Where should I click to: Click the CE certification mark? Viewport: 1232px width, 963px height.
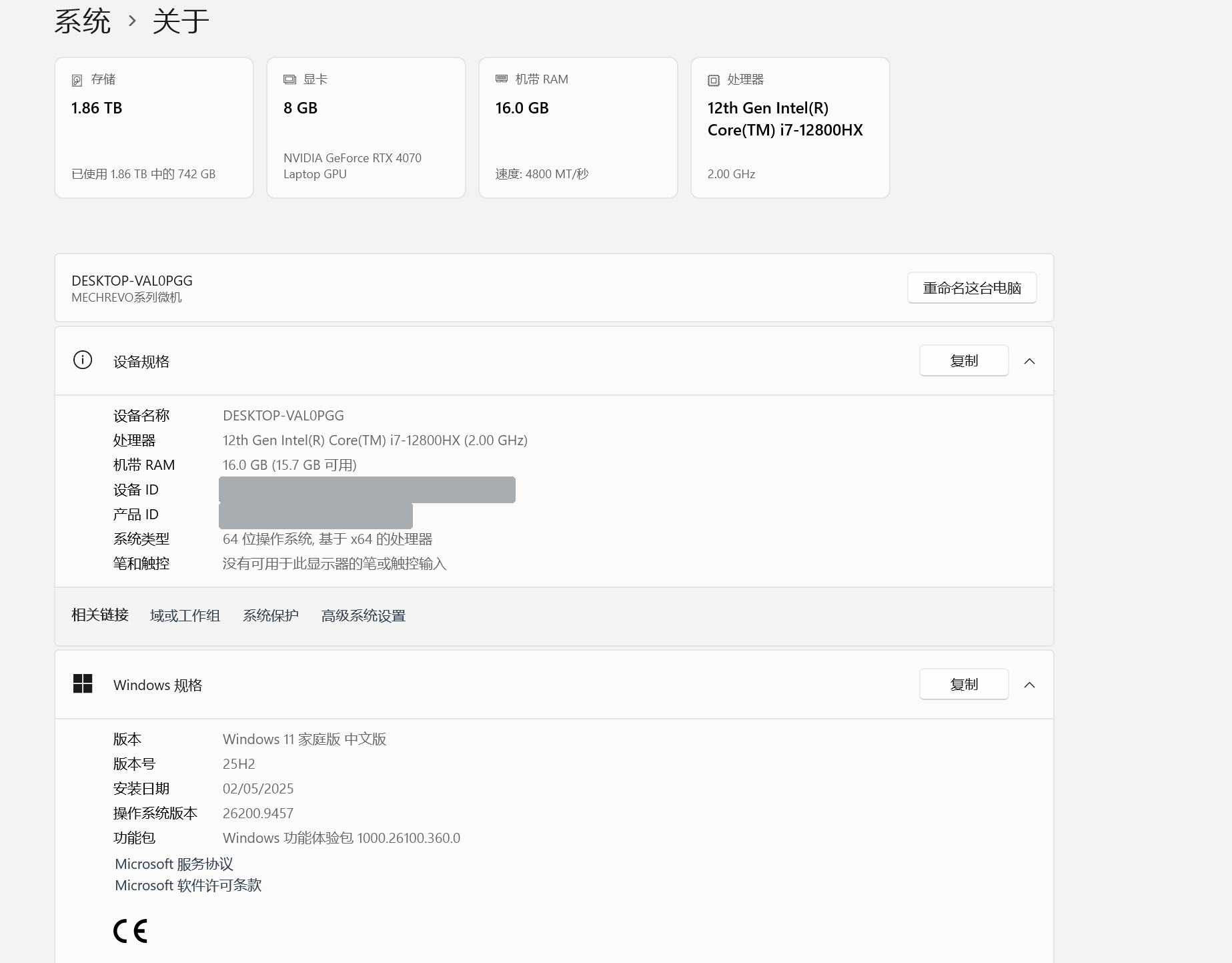pyautogui.click(x=130, y=931)
